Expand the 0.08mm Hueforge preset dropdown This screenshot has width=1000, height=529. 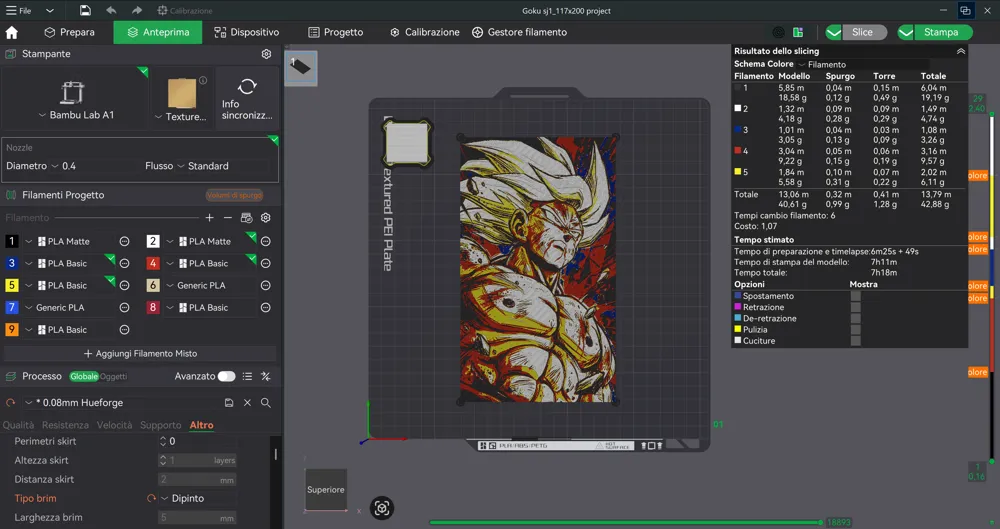coord(29,403)
